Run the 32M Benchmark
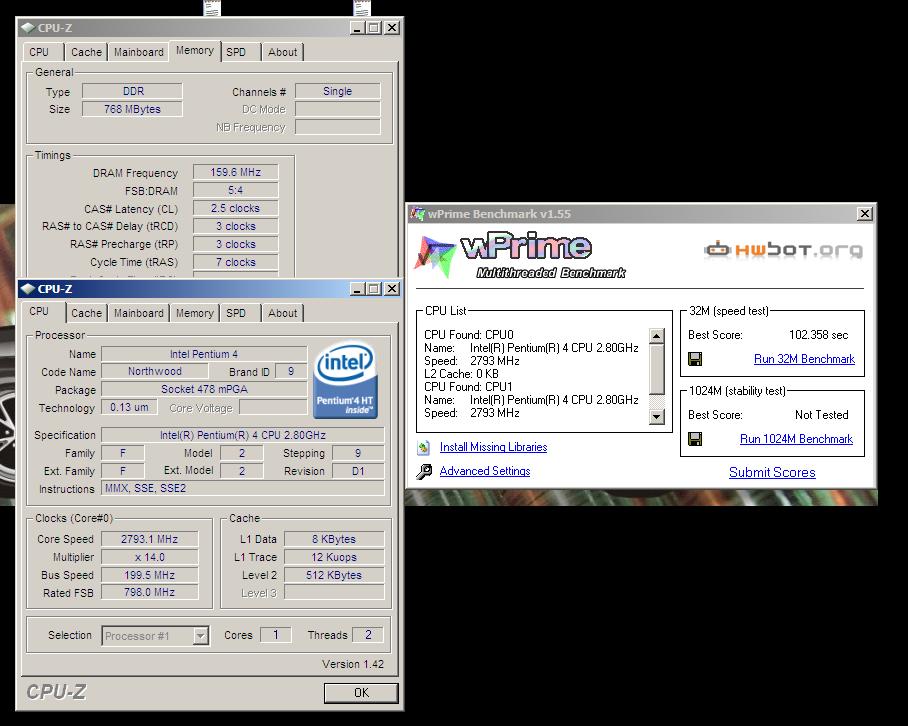Image resolution: width=908 pixels, height=726 pixels. tap(804, 359)
